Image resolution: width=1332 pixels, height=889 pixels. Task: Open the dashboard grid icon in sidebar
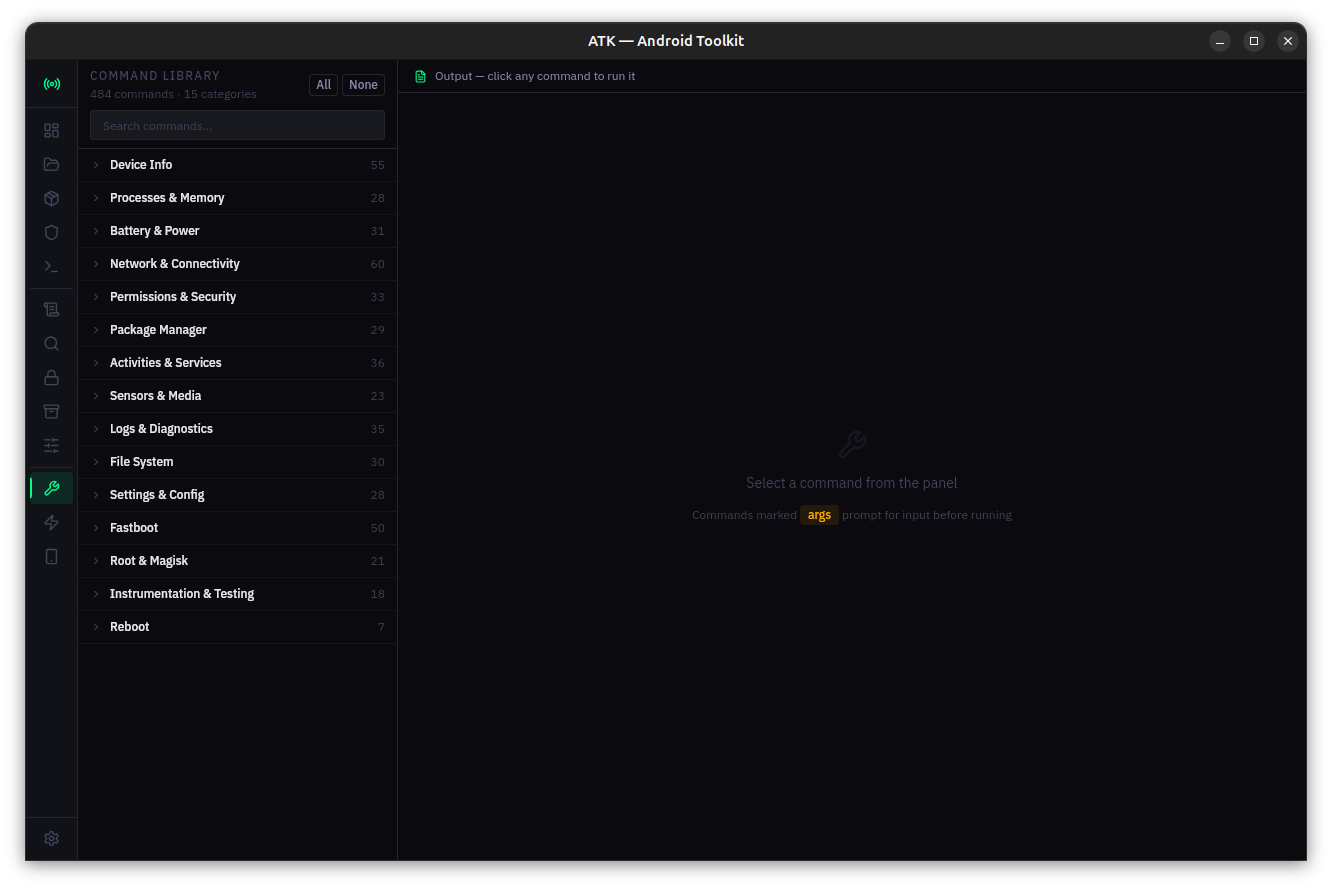point(52,131)
